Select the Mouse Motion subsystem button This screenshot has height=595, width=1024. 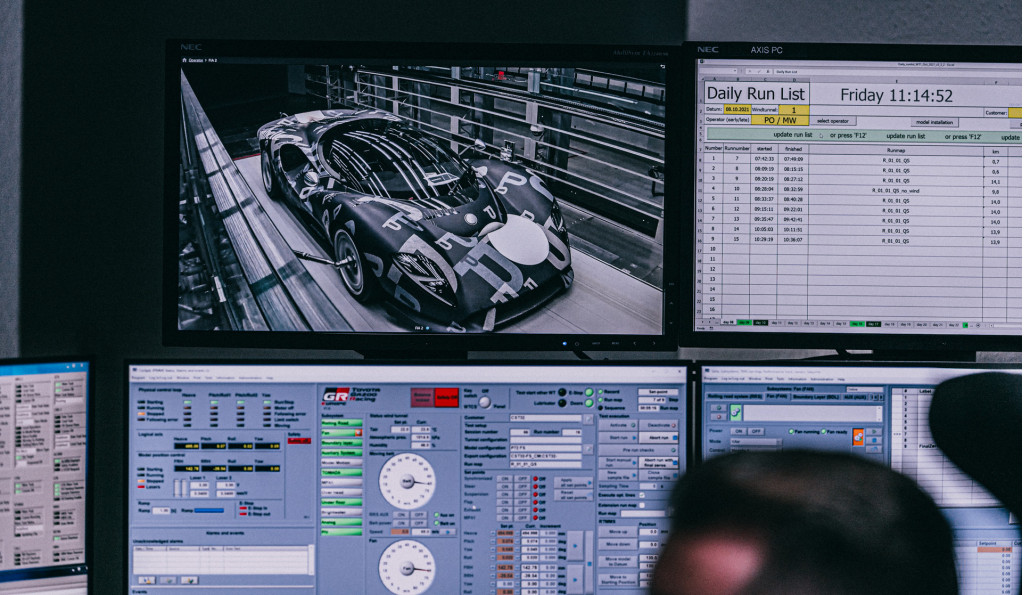click(342, 462)
